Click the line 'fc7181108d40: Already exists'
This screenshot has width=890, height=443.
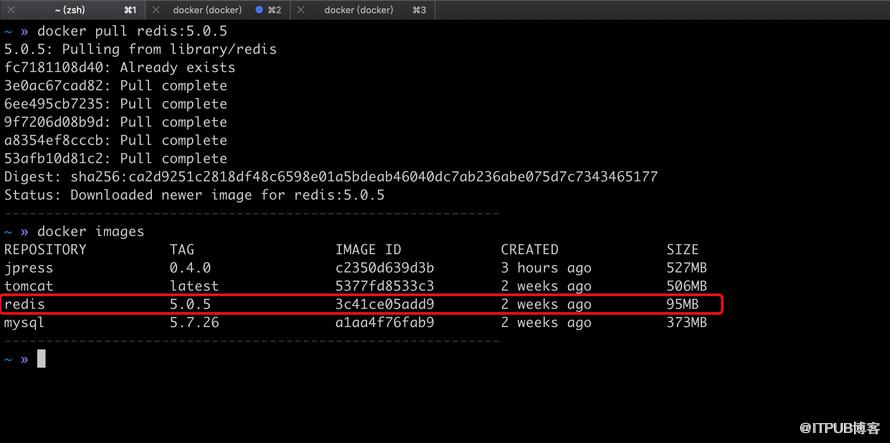point(119,68)
